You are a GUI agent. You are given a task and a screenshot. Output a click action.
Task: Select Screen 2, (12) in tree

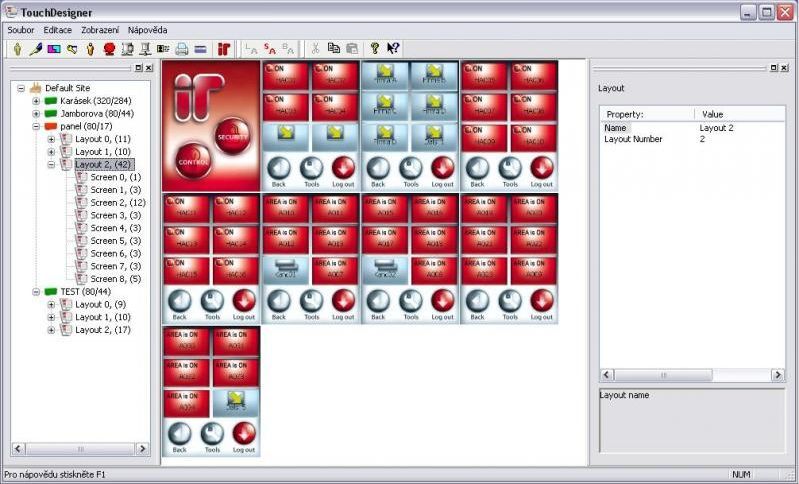117,202
